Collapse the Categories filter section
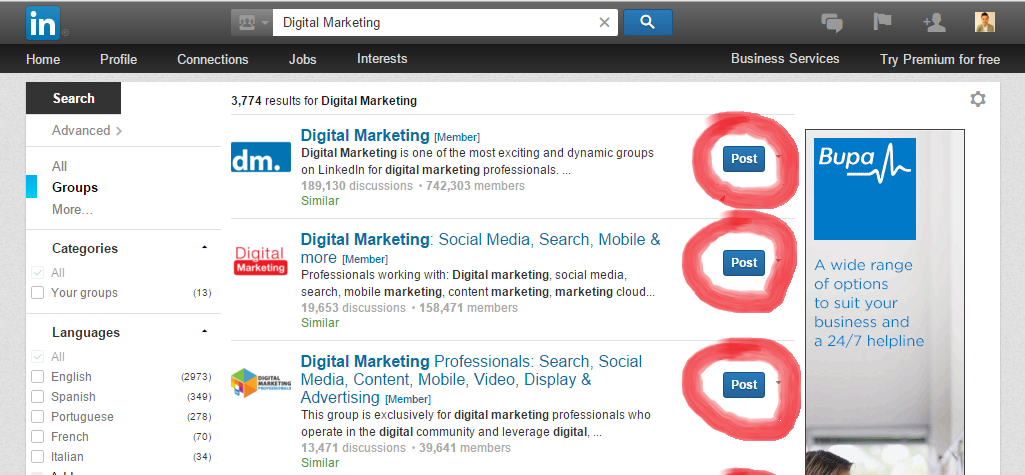Image resolution: width=1025 pixels, height=475 pixels. [204, 248]
